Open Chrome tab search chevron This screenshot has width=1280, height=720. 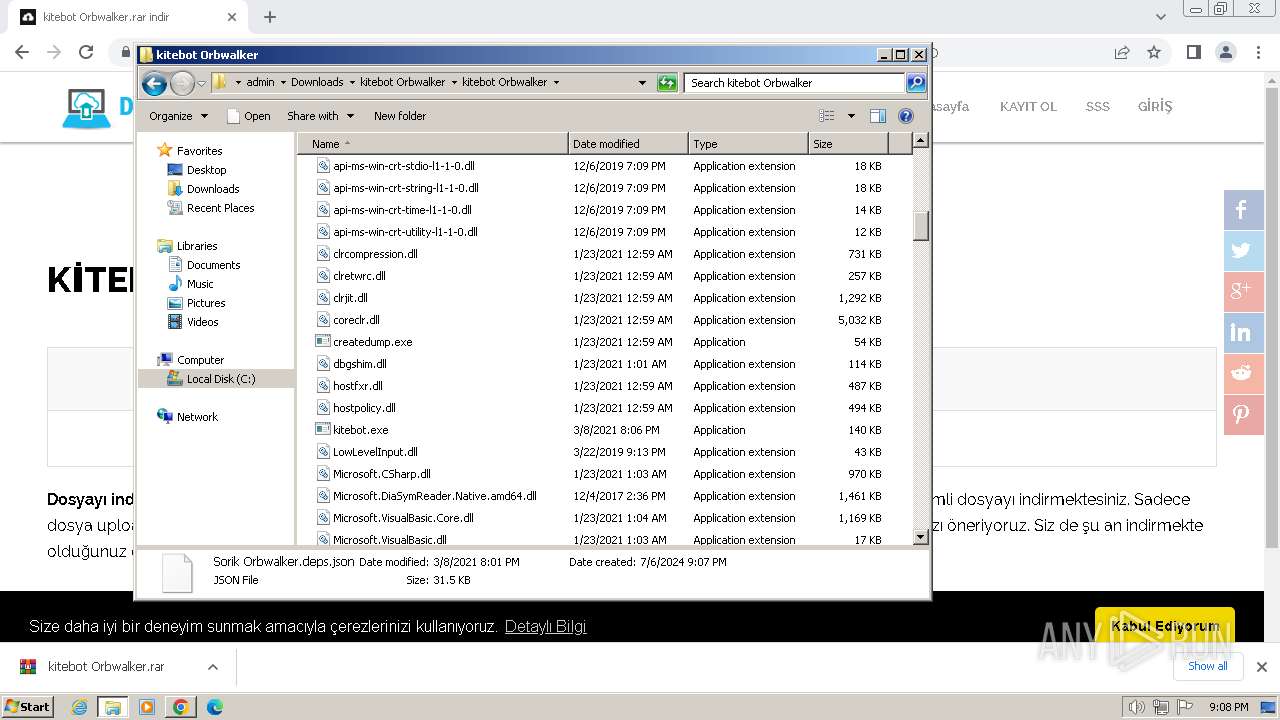1160,17
